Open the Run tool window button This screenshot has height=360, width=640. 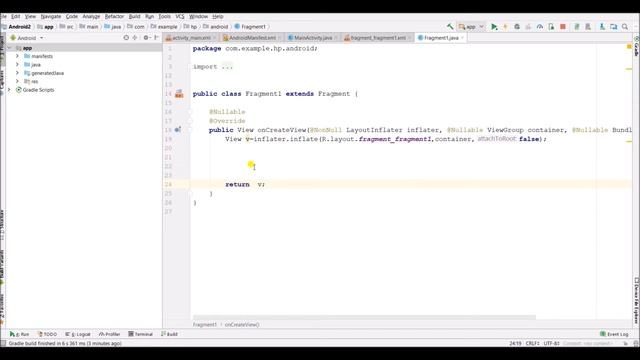pyautogui.click(x=19, y=334)
